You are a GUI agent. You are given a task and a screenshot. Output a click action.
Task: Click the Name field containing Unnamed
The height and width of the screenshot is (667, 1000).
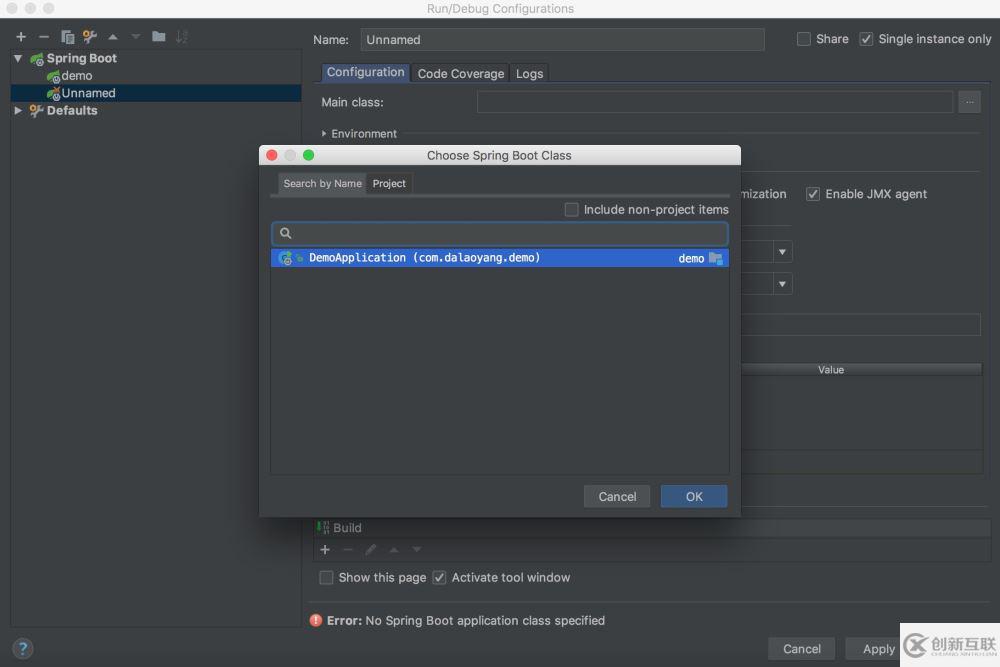point(562,40)
